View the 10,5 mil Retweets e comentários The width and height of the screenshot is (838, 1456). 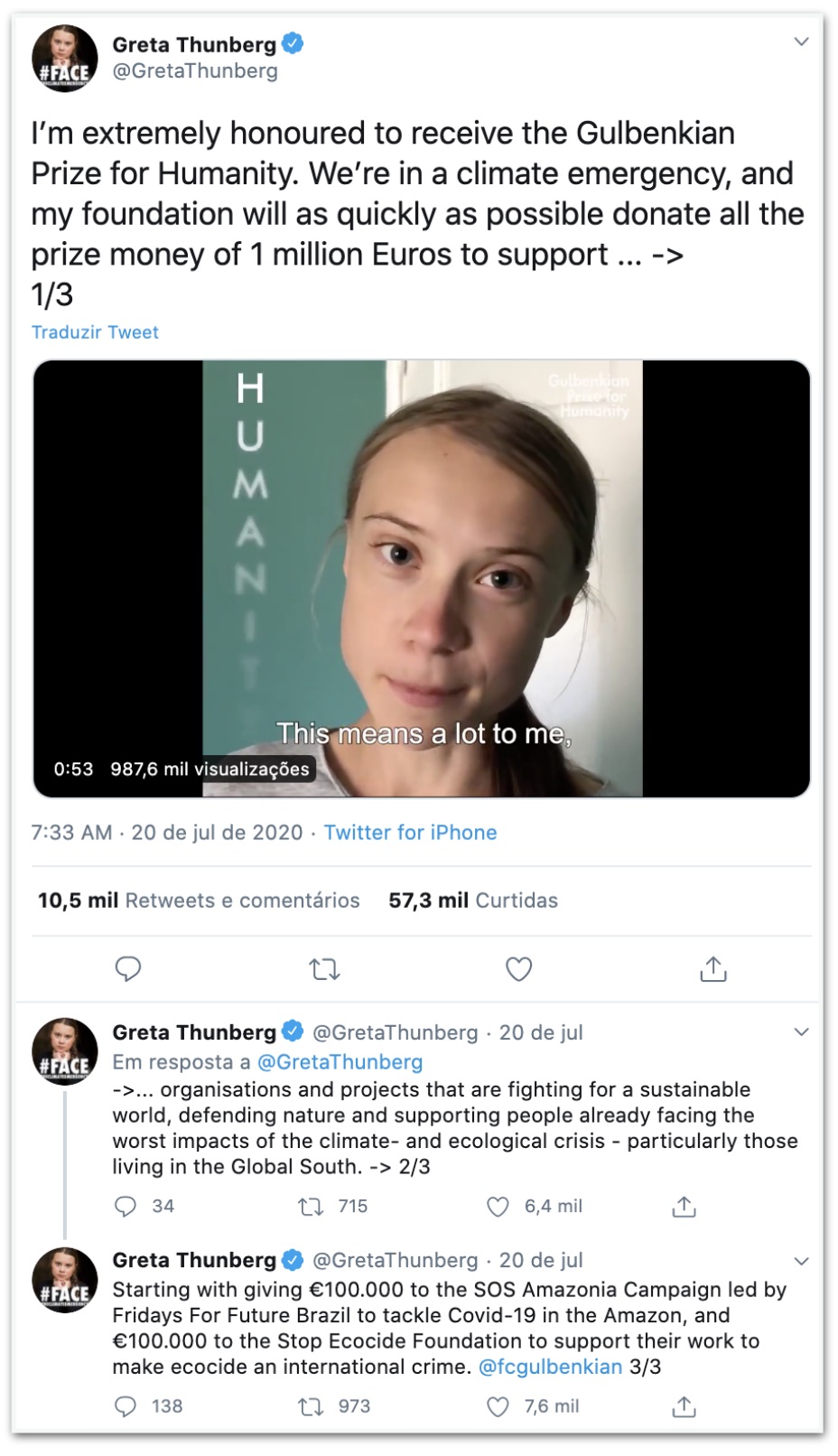point(199,901)
